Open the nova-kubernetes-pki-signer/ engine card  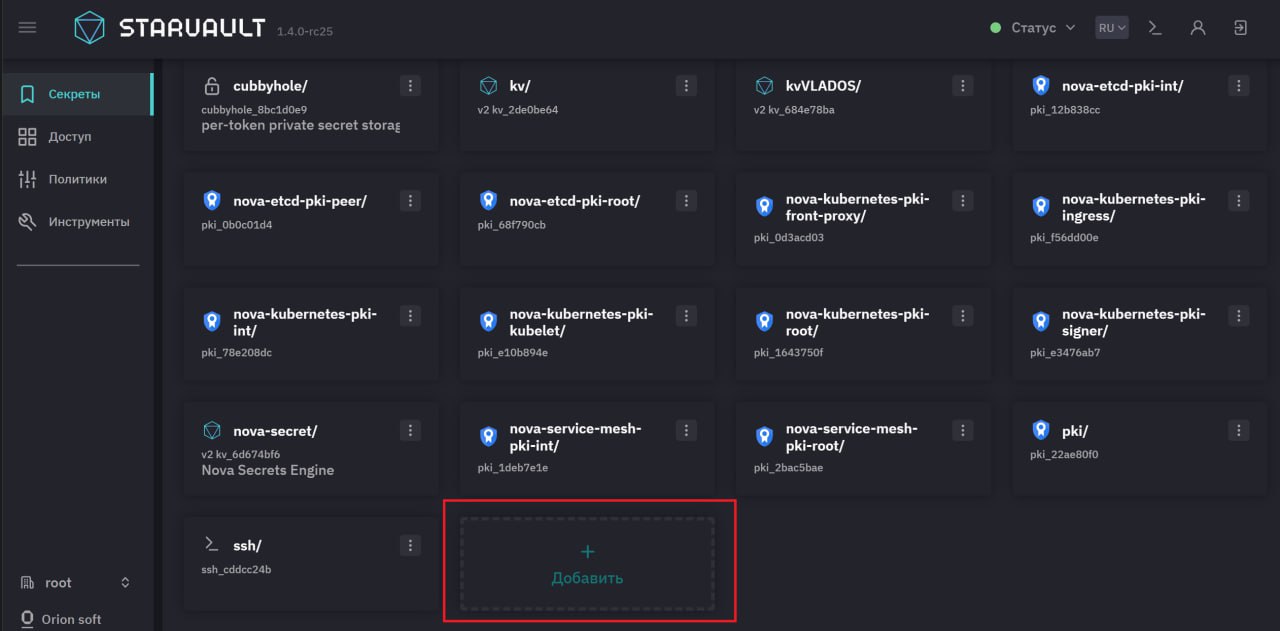(1140, 336)
